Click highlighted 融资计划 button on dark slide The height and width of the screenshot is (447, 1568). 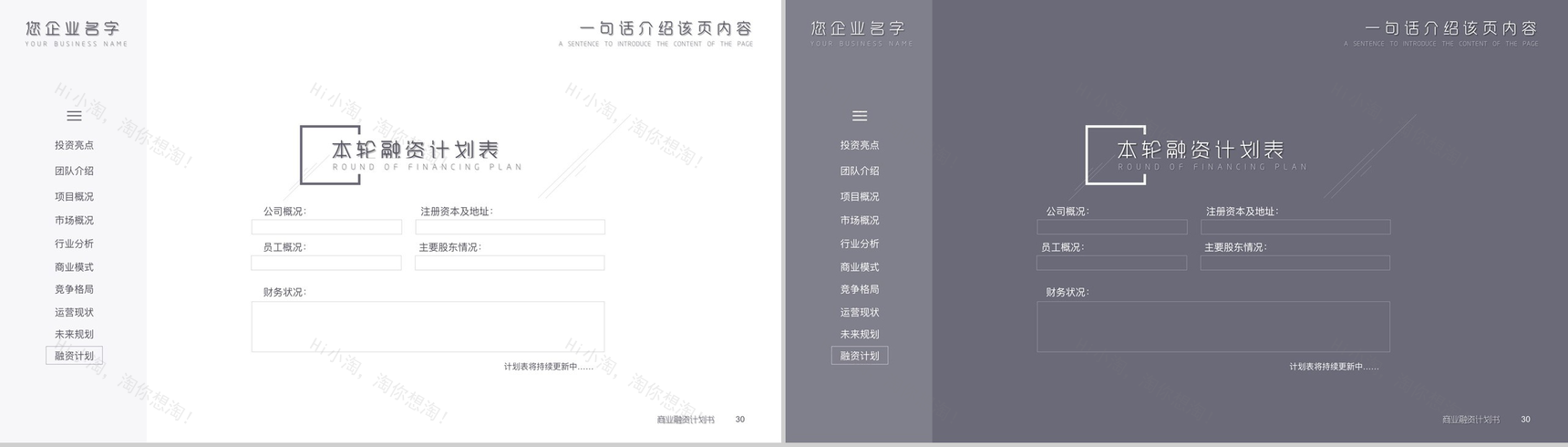pos(860,356)
